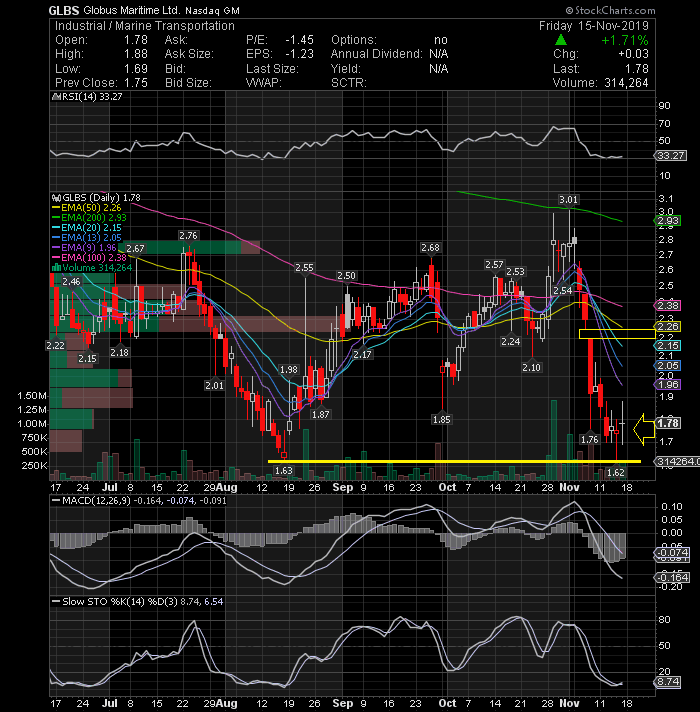Click the 1.63 August low label
Viewport: 700px width, 712px height.
pyautogui.click(x=284, y=471)
